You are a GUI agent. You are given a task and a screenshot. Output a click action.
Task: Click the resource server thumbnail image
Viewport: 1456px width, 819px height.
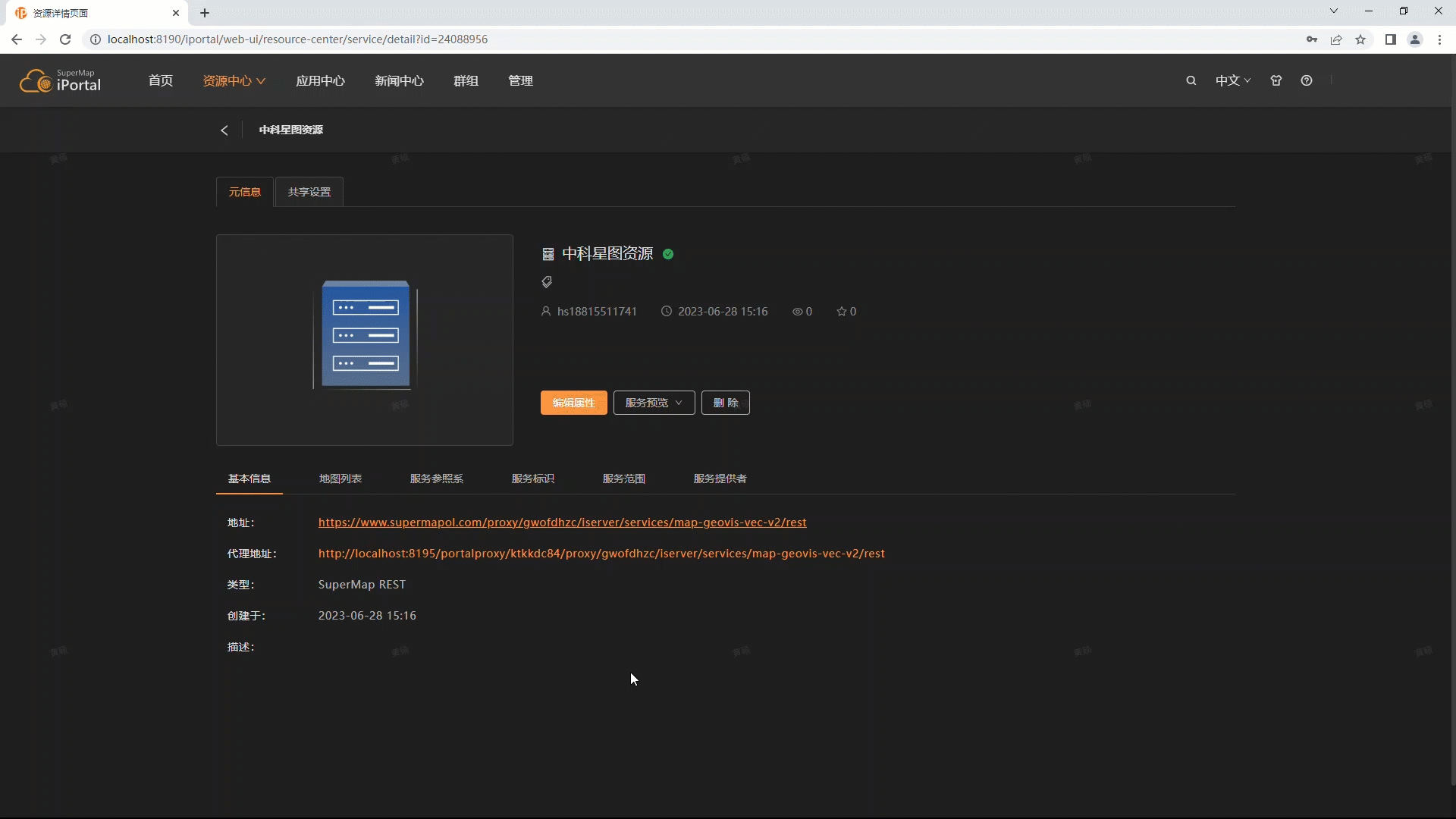[365, 340]
